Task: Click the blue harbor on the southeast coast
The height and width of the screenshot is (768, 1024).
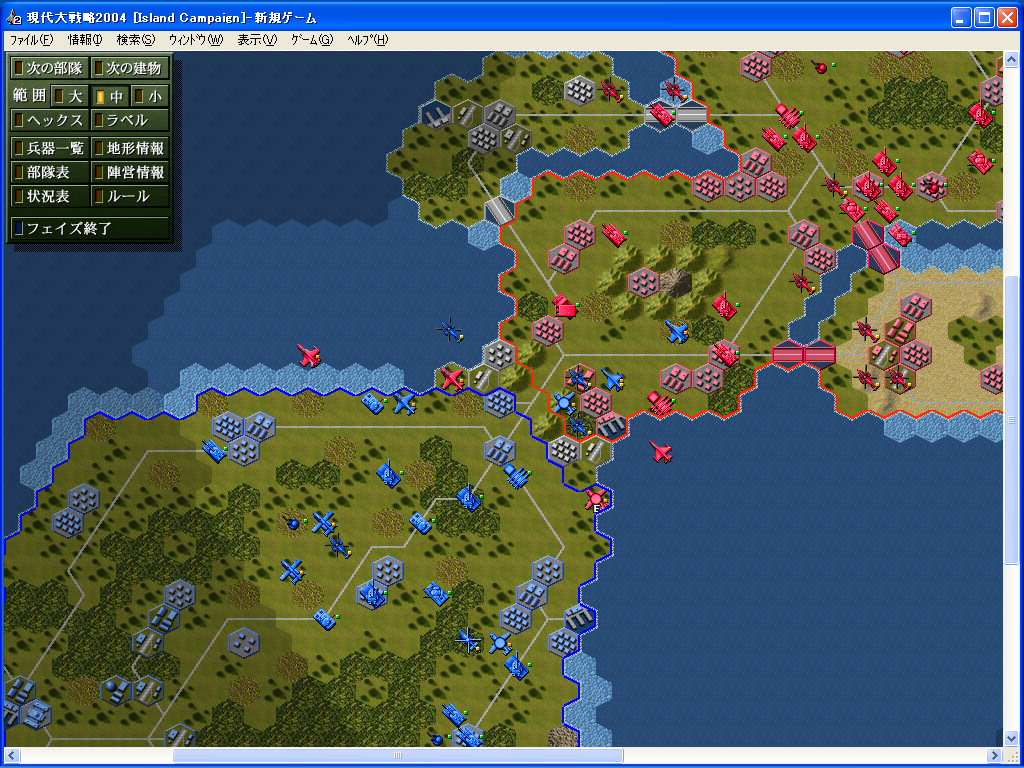Action: point(579,617)
